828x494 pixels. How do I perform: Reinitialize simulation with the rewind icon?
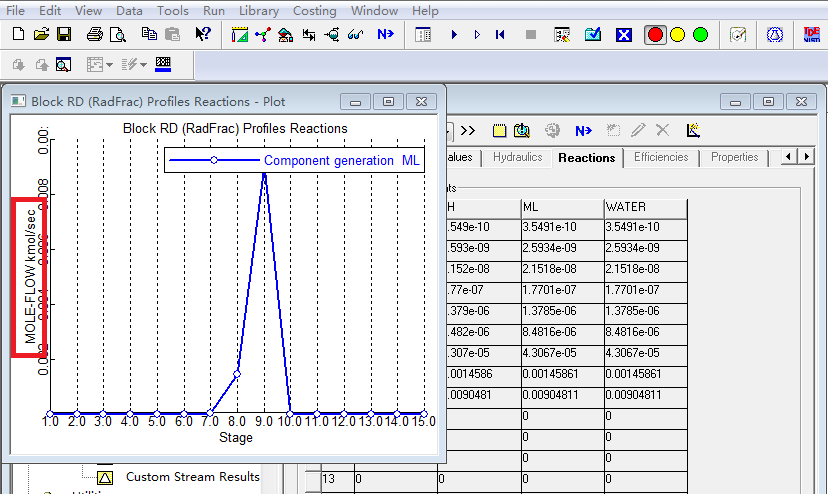[x=500, y=35]
